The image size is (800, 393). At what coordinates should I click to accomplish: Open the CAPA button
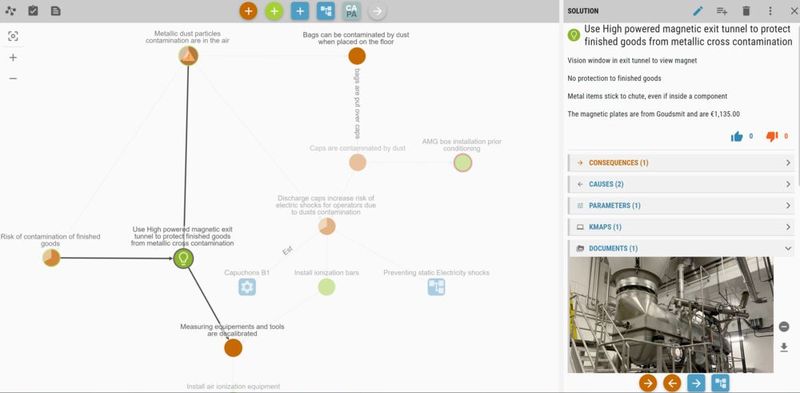[x=352, y=11]
